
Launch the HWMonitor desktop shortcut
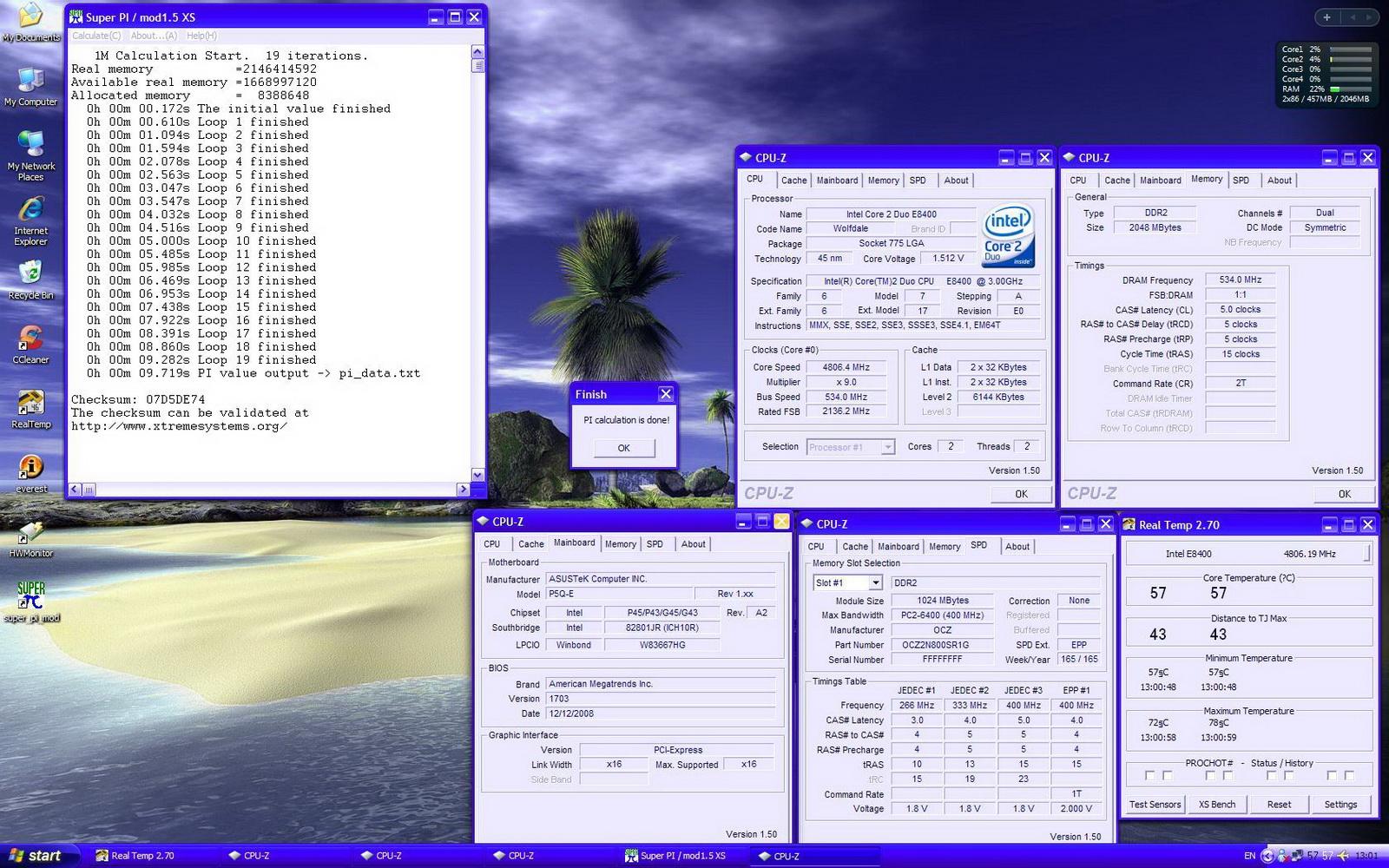coord(31,538)
